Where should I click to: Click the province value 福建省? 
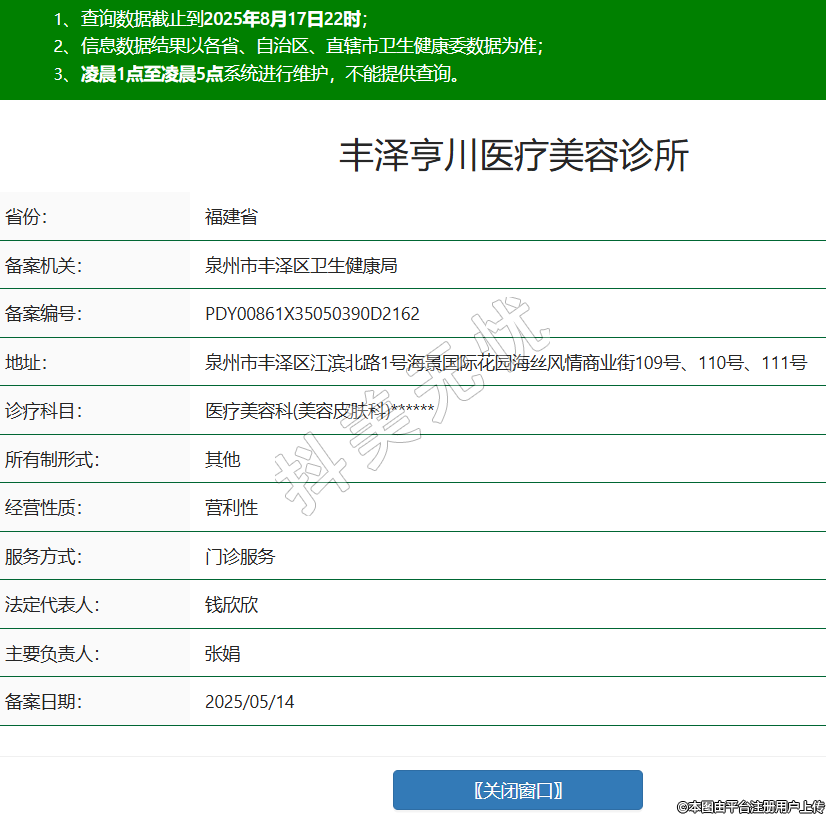[231, 217]
